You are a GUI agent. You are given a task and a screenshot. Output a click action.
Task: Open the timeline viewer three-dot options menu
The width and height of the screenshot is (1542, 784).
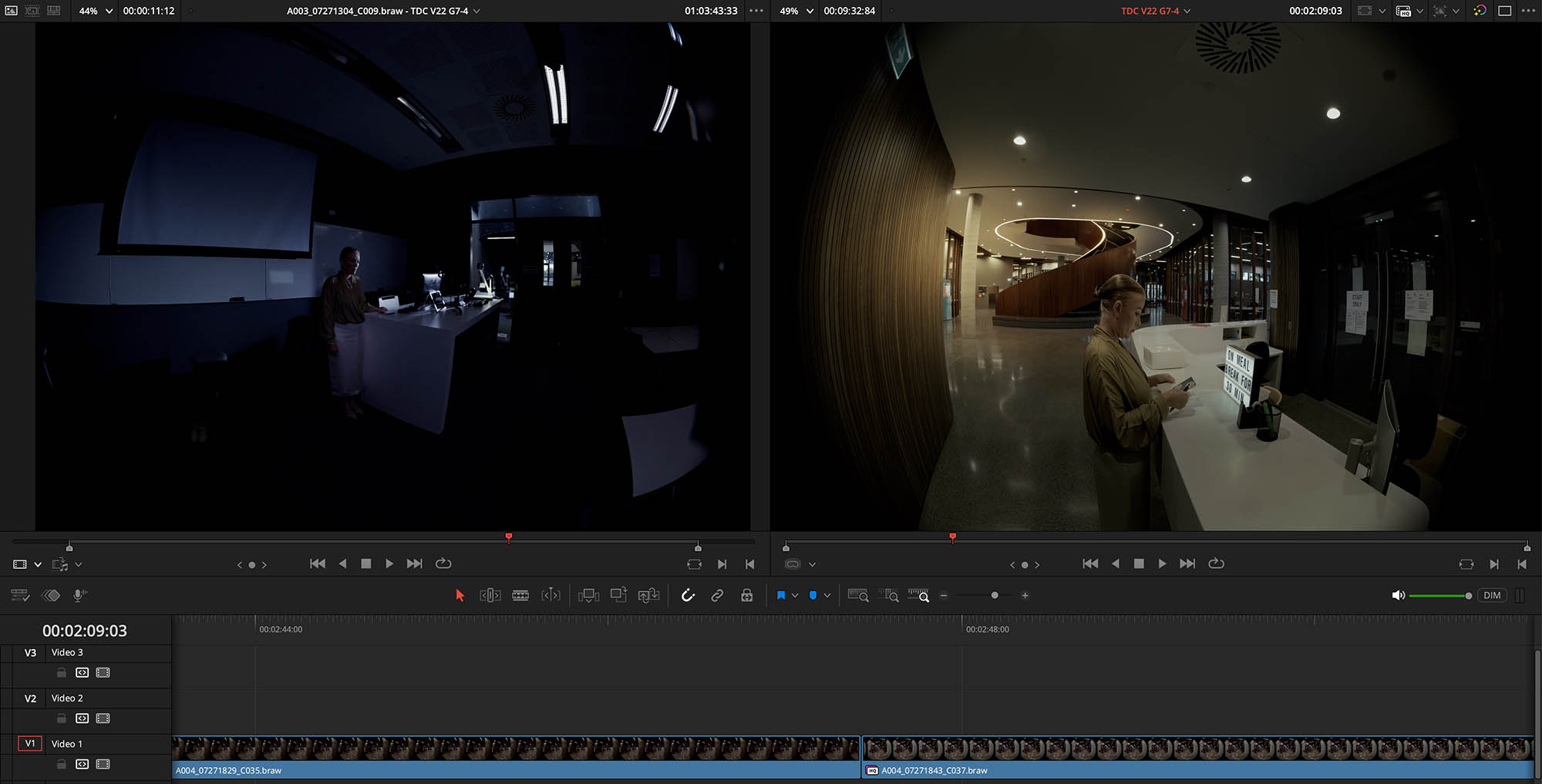(1528, 11)
